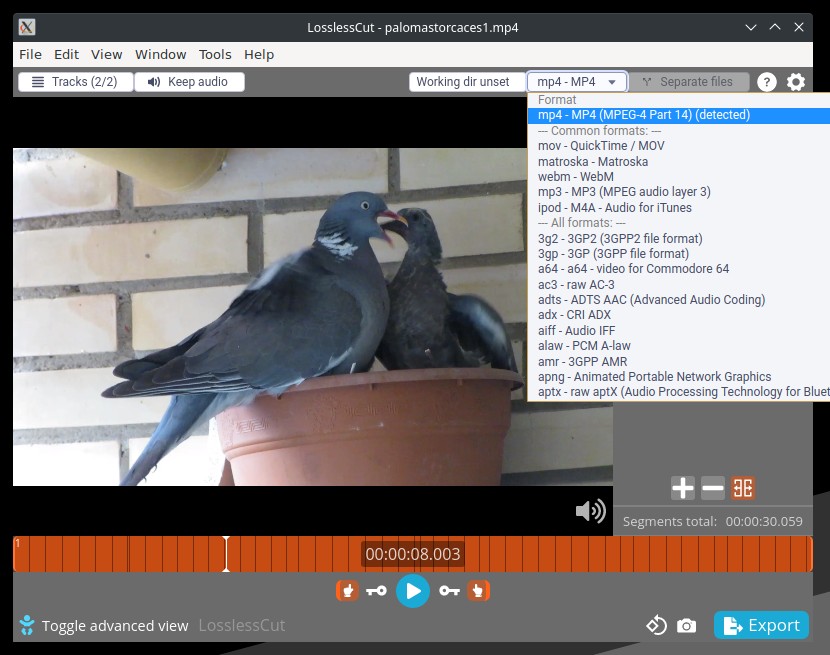Open the mp4 - MP4 format dropdown
The width and height of the screenshot is (830, 655).
(577, 82)
